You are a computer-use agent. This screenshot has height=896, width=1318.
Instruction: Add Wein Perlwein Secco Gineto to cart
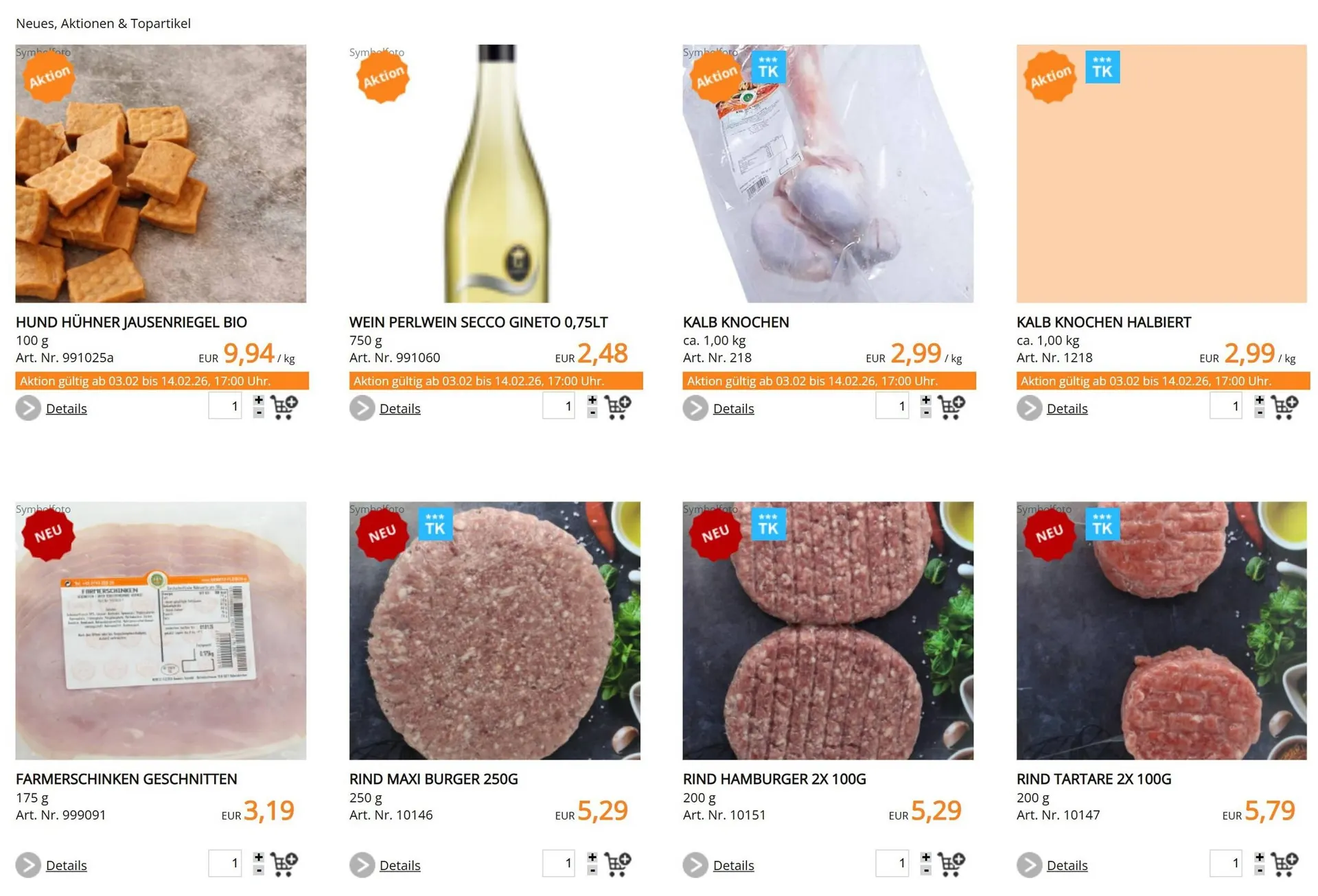click(617, 407)
